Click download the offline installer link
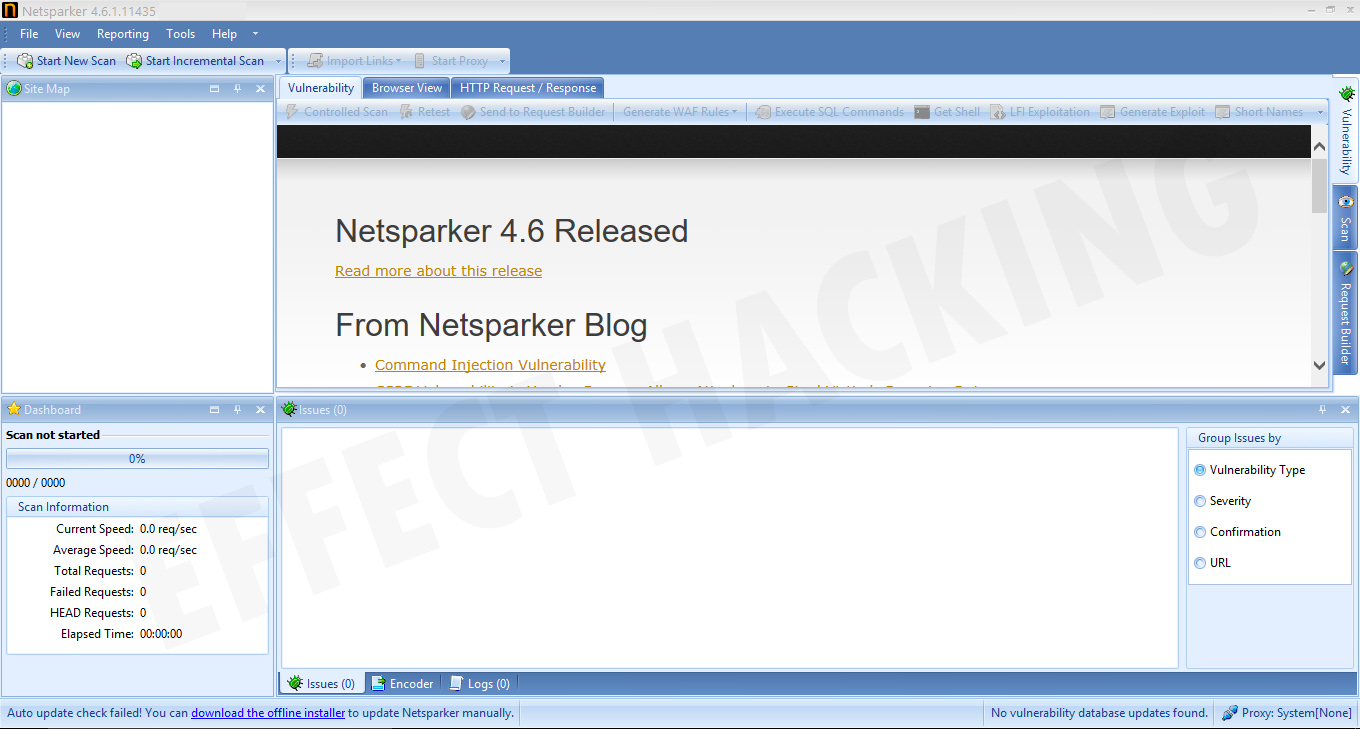The width and height of the screenshot is (1360, 729). 268,713
